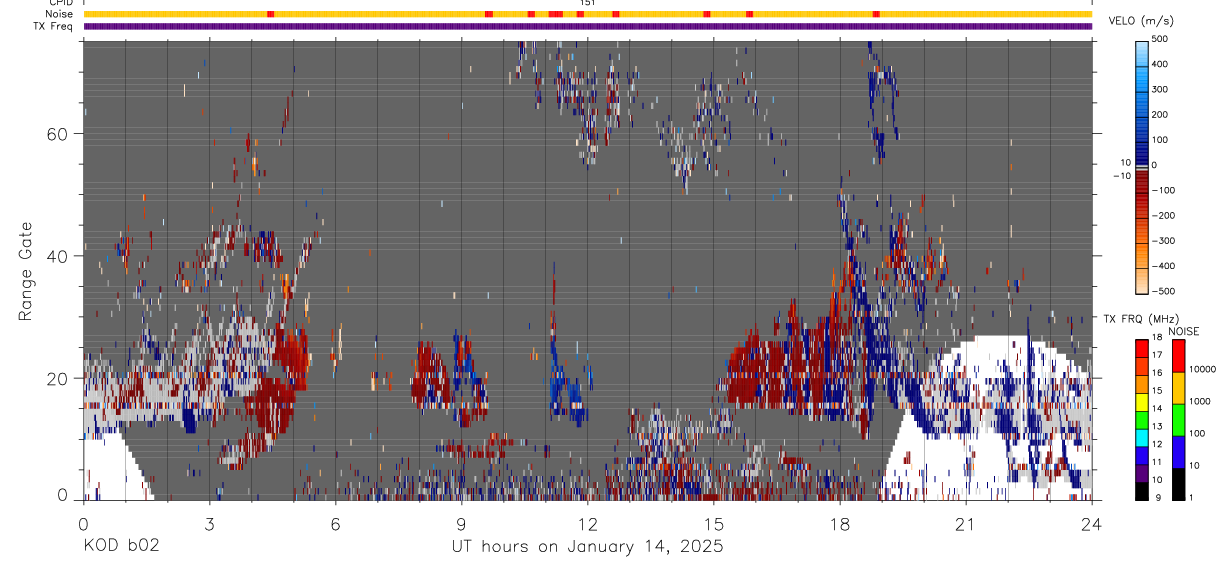Click the 500 label on the velocity scale

pyautogui.click(x=1162, y=40)
